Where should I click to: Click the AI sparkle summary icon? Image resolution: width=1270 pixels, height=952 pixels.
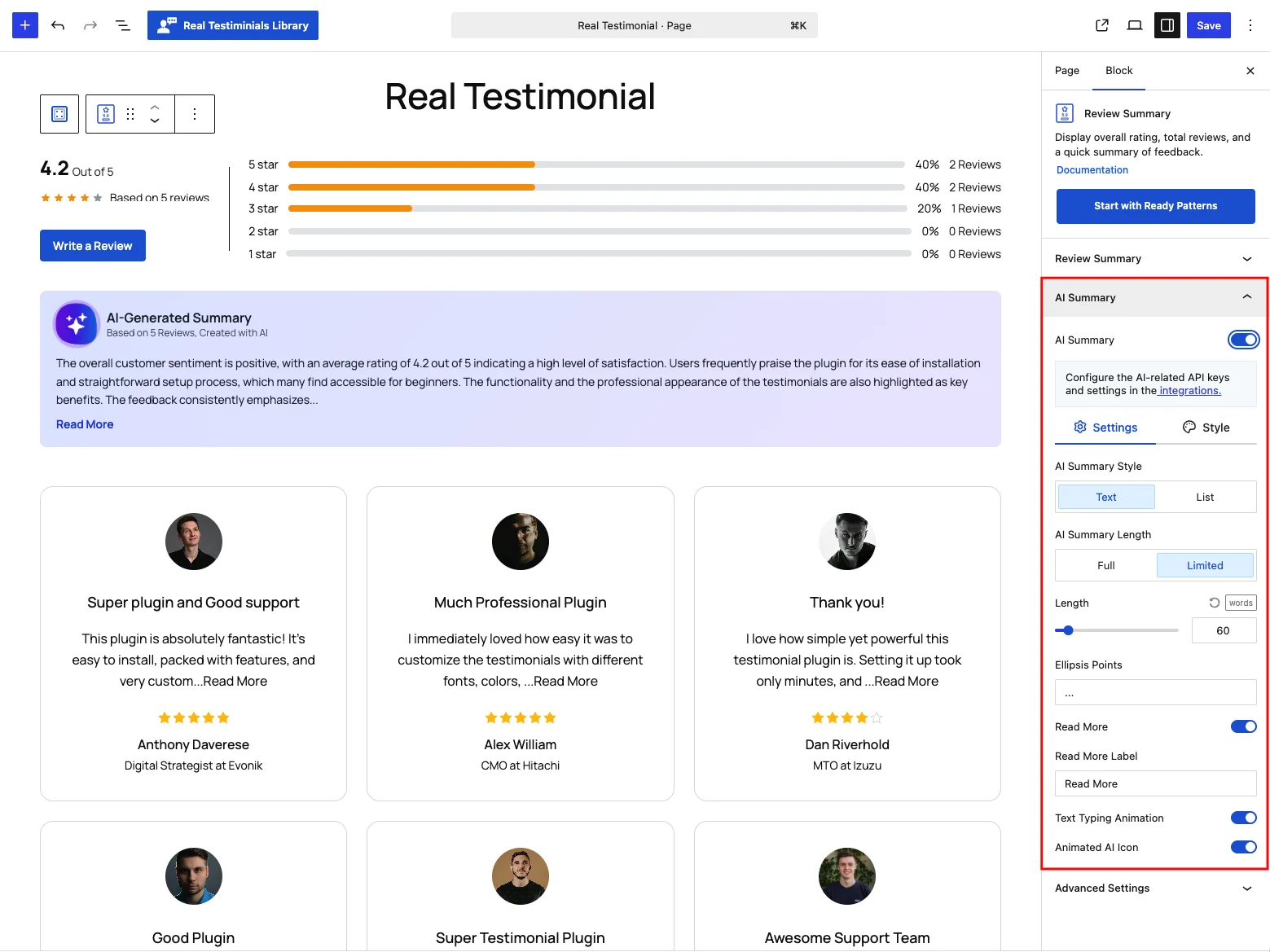click(x=77, y=324)
